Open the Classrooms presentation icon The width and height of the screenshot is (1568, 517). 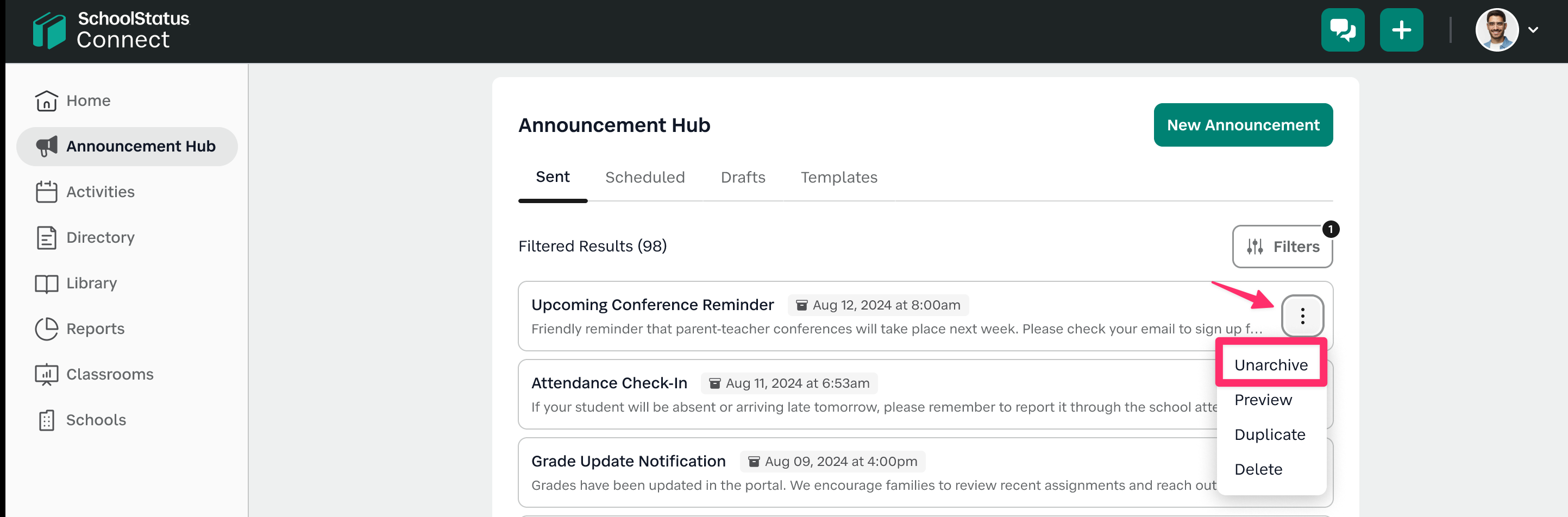[46, 375]
